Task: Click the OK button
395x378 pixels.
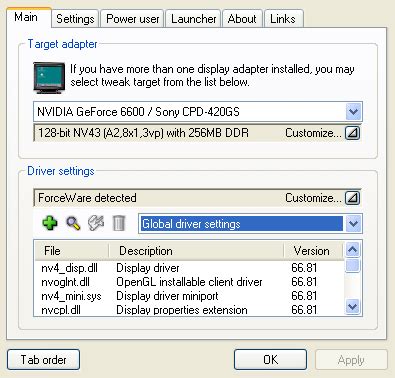Action: click(x=270, y=360)
